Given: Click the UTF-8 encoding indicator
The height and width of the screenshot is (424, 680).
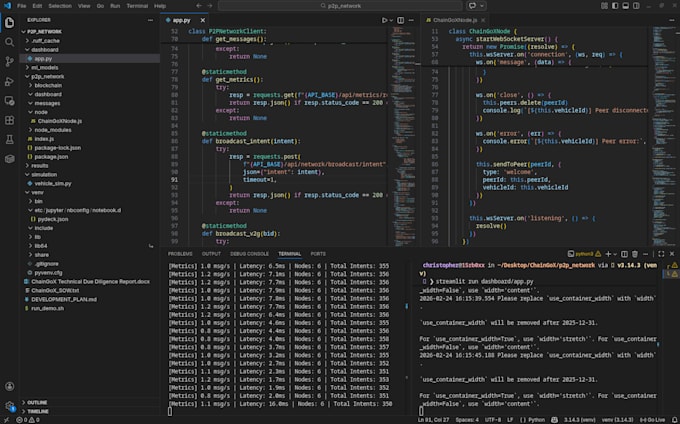Looking at the screenshot, I should [493, 420].
